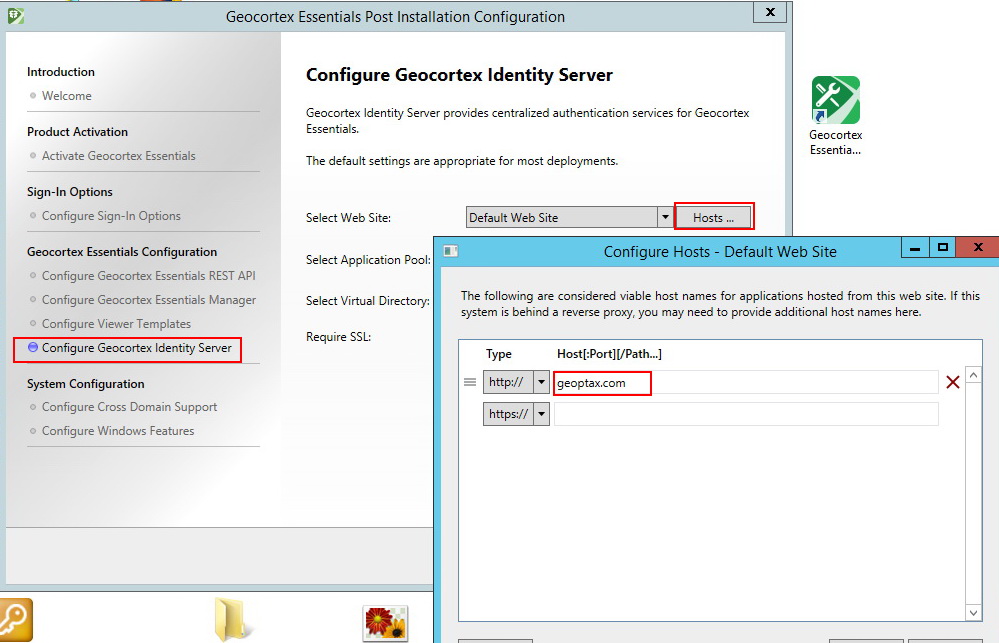This screenshot has width=999, height=643.
Task: Open the Select Web Site dropdown
Action: tap(665, 217)
